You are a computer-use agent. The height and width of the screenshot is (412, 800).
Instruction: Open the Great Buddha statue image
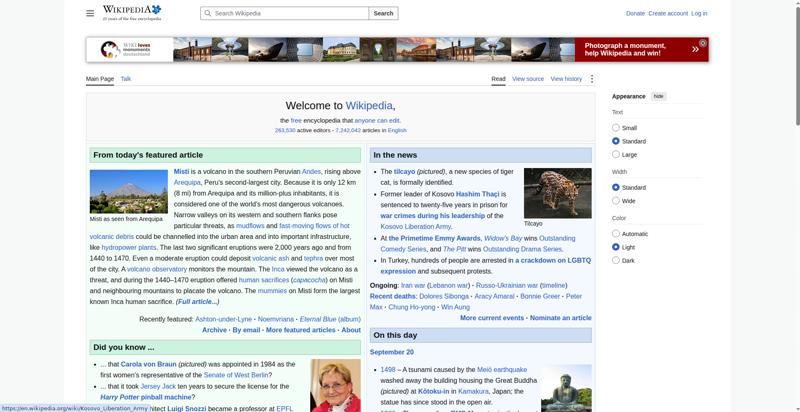[x=566, y=388]
